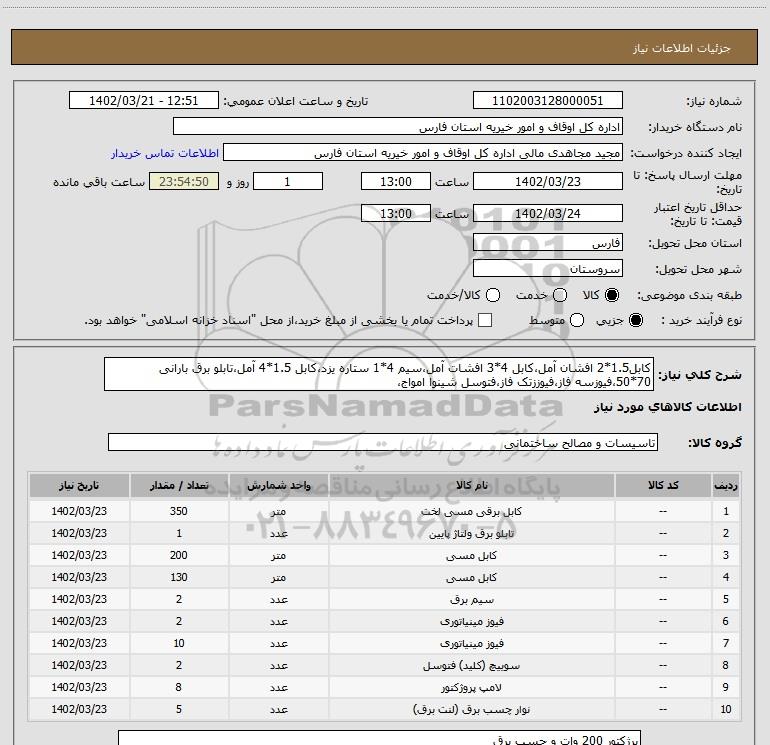Click the price validity hour 13:00 field
Image resolution: width=770 pixels, height=745 pixels.
(x=396, y=213)
